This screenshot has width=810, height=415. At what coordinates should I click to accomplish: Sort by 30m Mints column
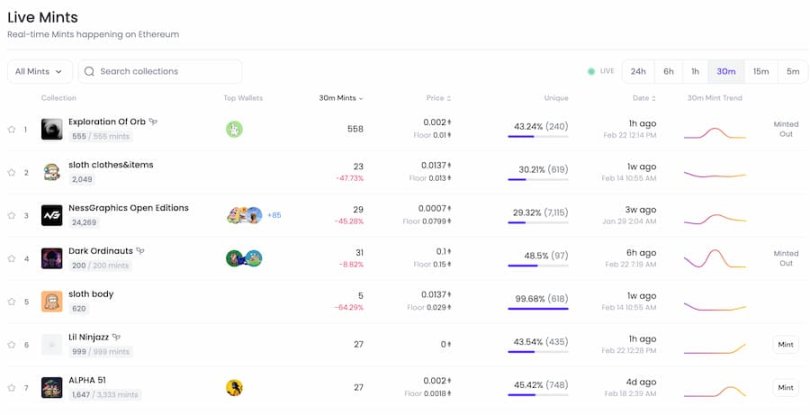tap(341, 98)
